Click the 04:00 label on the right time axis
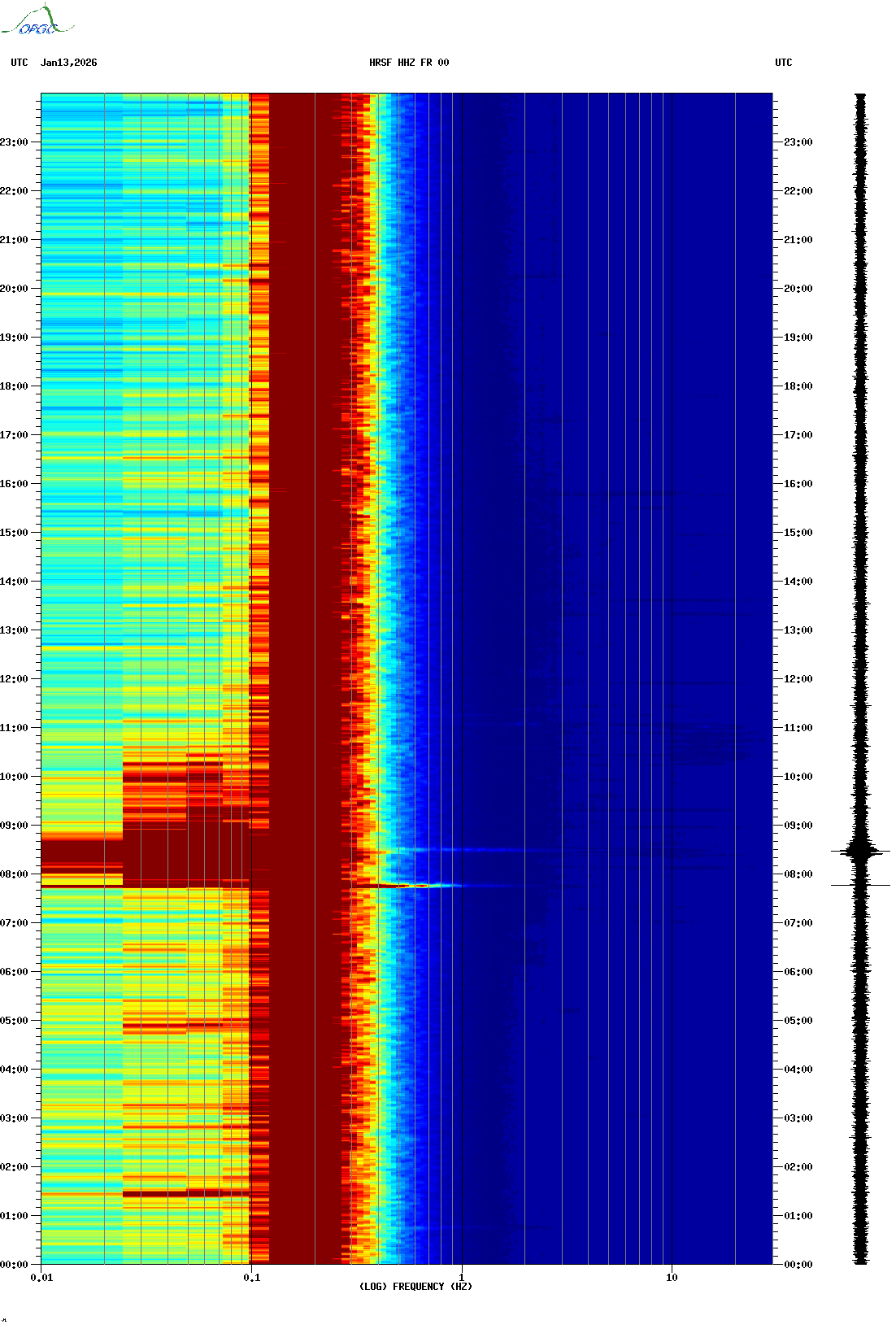This screenshot has width=896, height=1329. tap(798, 1070)
